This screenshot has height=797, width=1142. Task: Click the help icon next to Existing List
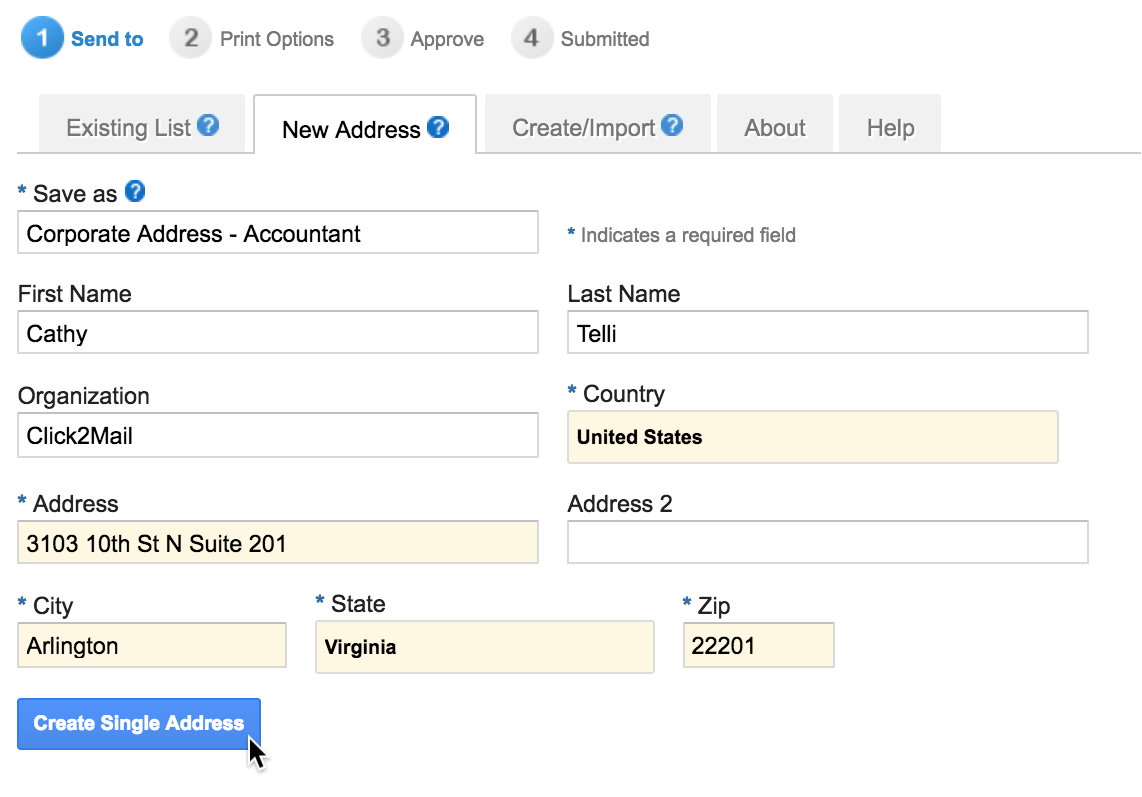point(208,125)
